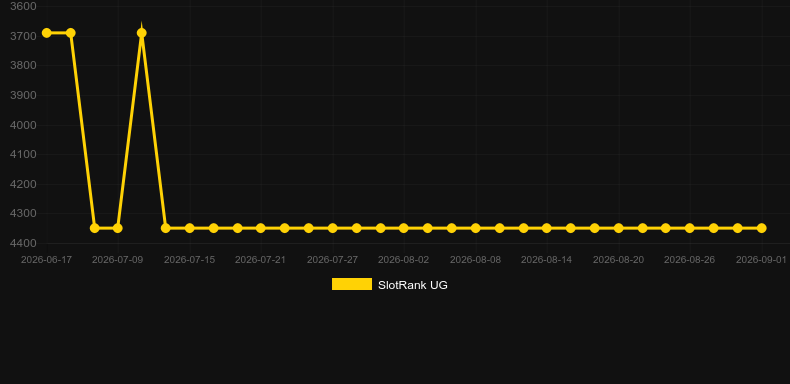The image size is (790, 384).
Task: Click the 4300 y-axis label
Action: point(23,214)
